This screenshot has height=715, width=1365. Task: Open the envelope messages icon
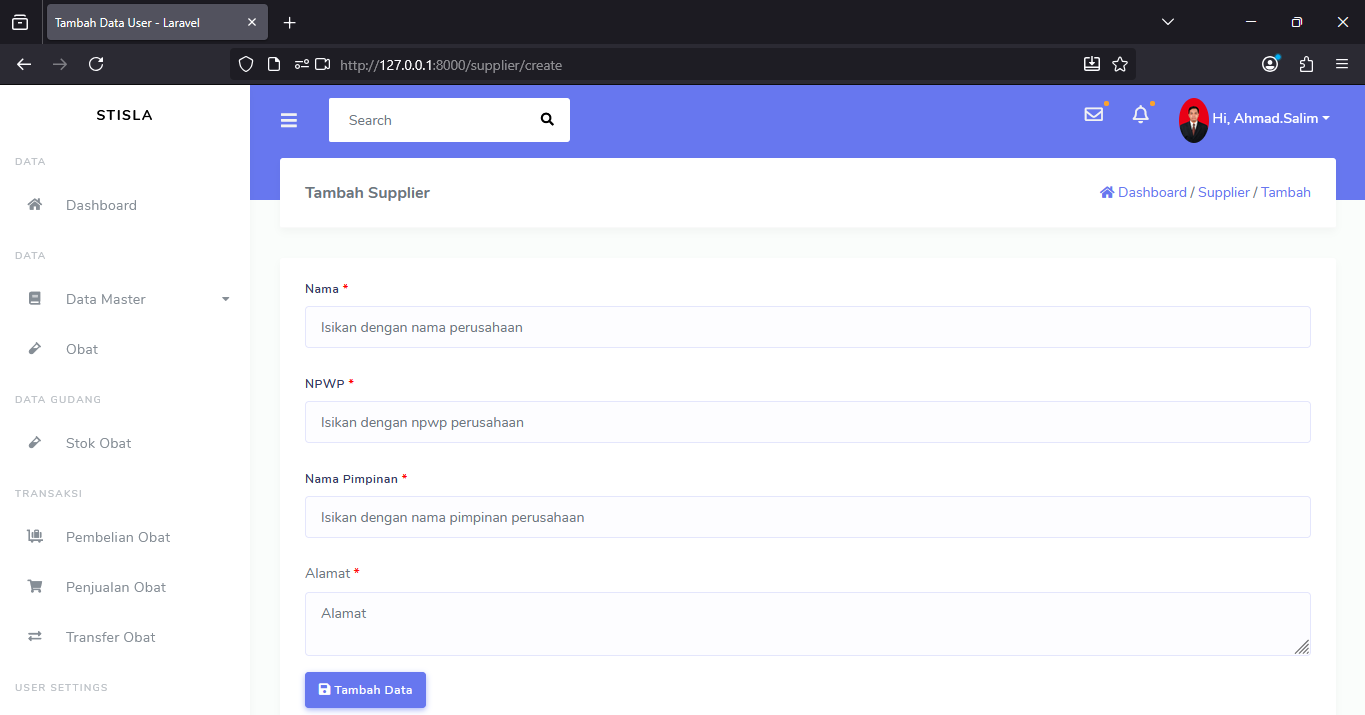pyautogui.click(x=1093, y=115)
